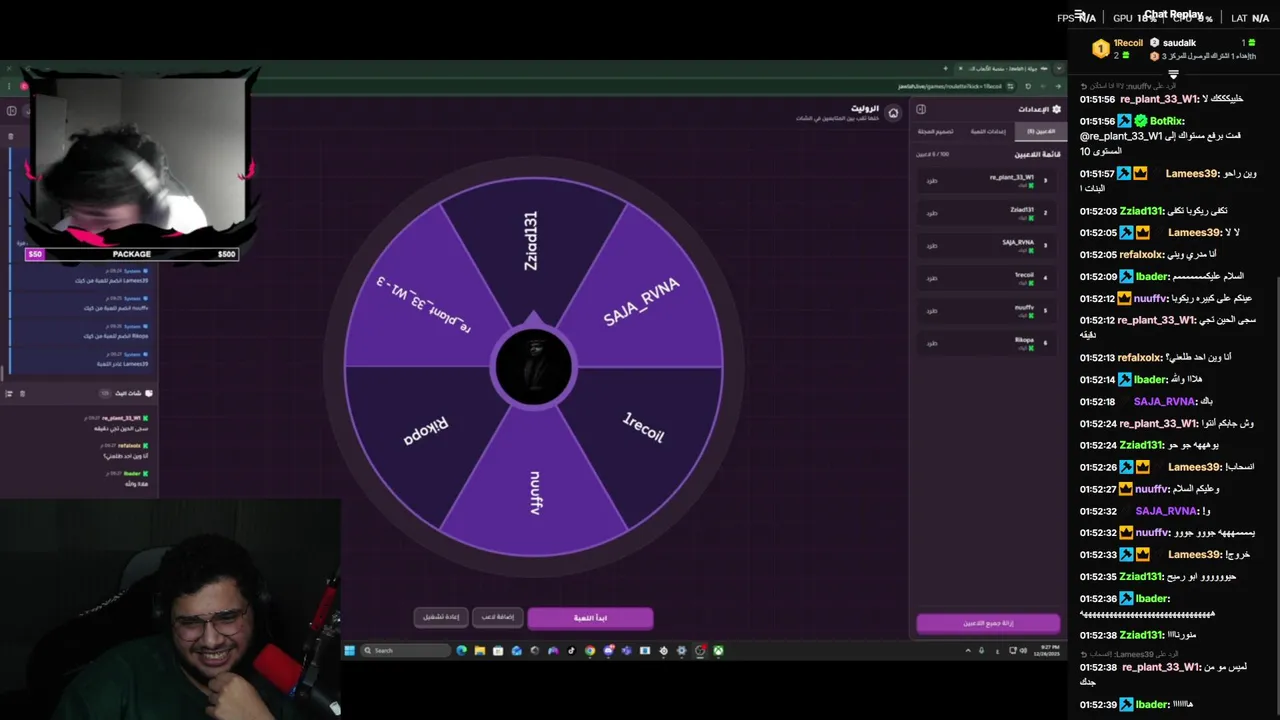Select Rikopa segment on the wheel
The height and width of the screenshot is (720, 1280).
pos(424,430)
